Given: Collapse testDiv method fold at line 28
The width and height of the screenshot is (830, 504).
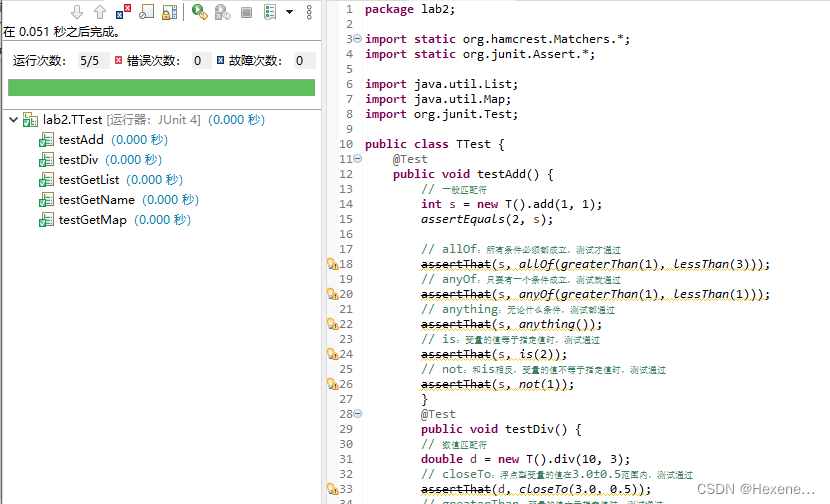Looking at the screenshot, I should [357, 414].
